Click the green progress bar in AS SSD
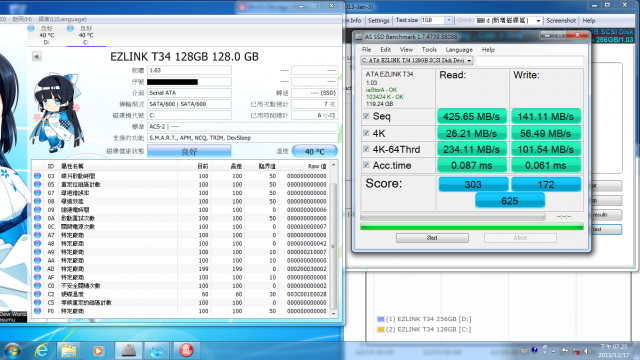This screenshot has height=360, width=640. click(471, 227)
